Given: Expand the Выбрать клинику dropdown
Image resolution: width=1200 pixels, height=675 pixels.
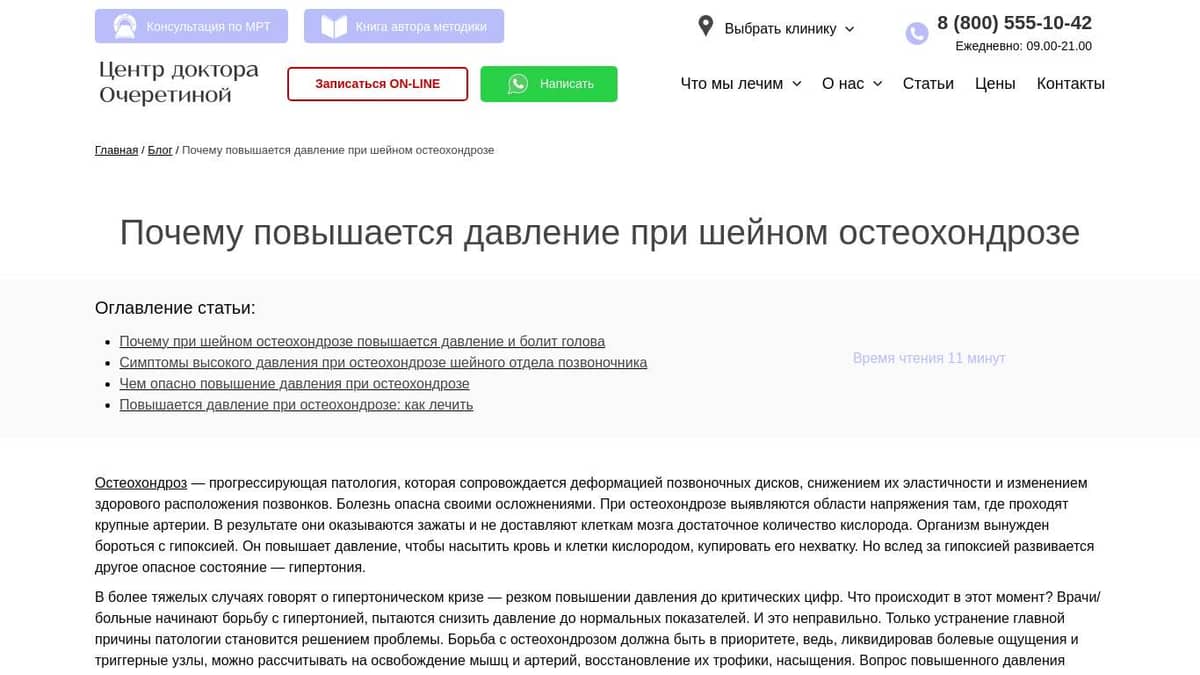Looking at the screenshot, I should coord(789,29).
